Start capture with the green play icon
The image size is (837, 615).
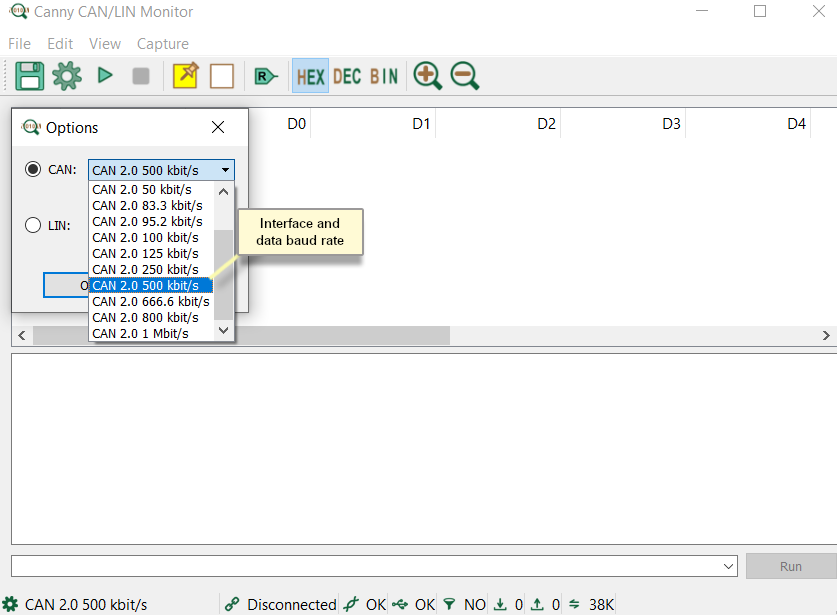pos(105,75)
